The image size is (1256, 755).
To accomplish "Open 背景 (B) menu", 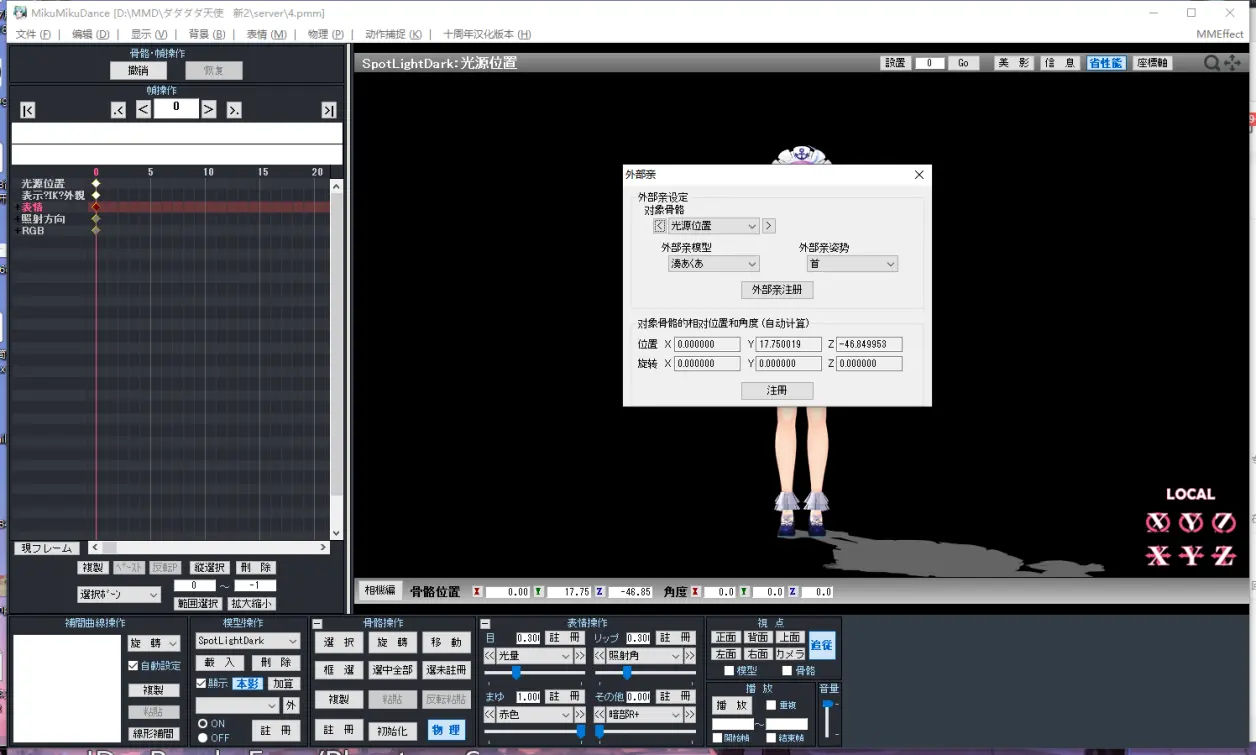I will coord(207,34).
